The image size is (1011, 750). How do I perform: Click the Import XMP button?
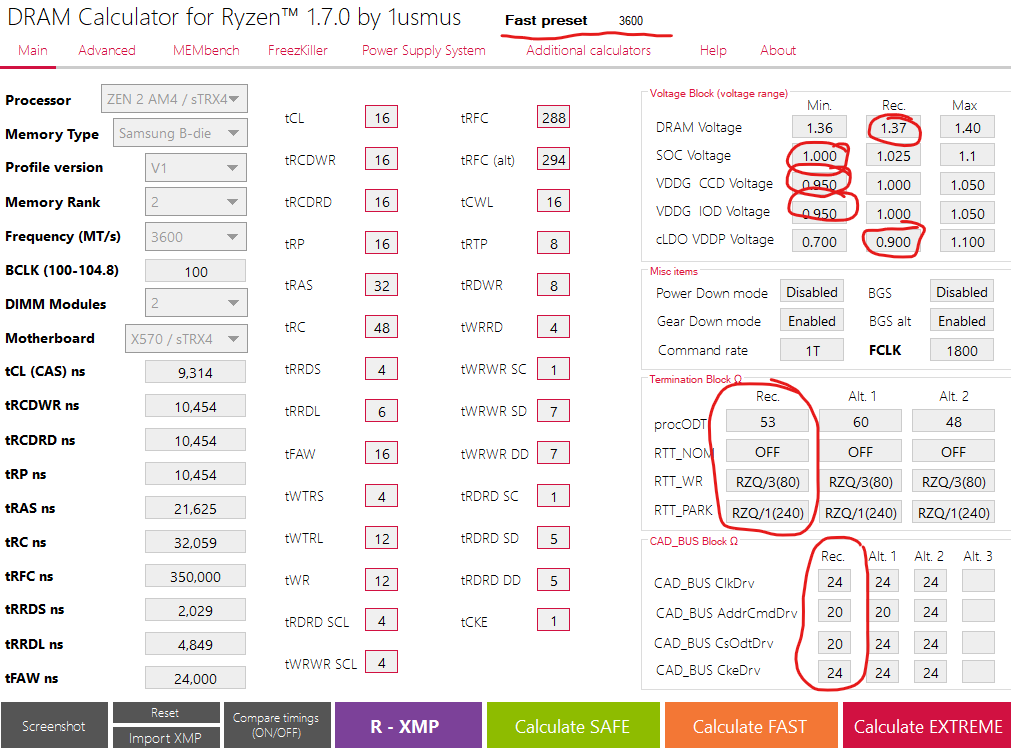166,738
